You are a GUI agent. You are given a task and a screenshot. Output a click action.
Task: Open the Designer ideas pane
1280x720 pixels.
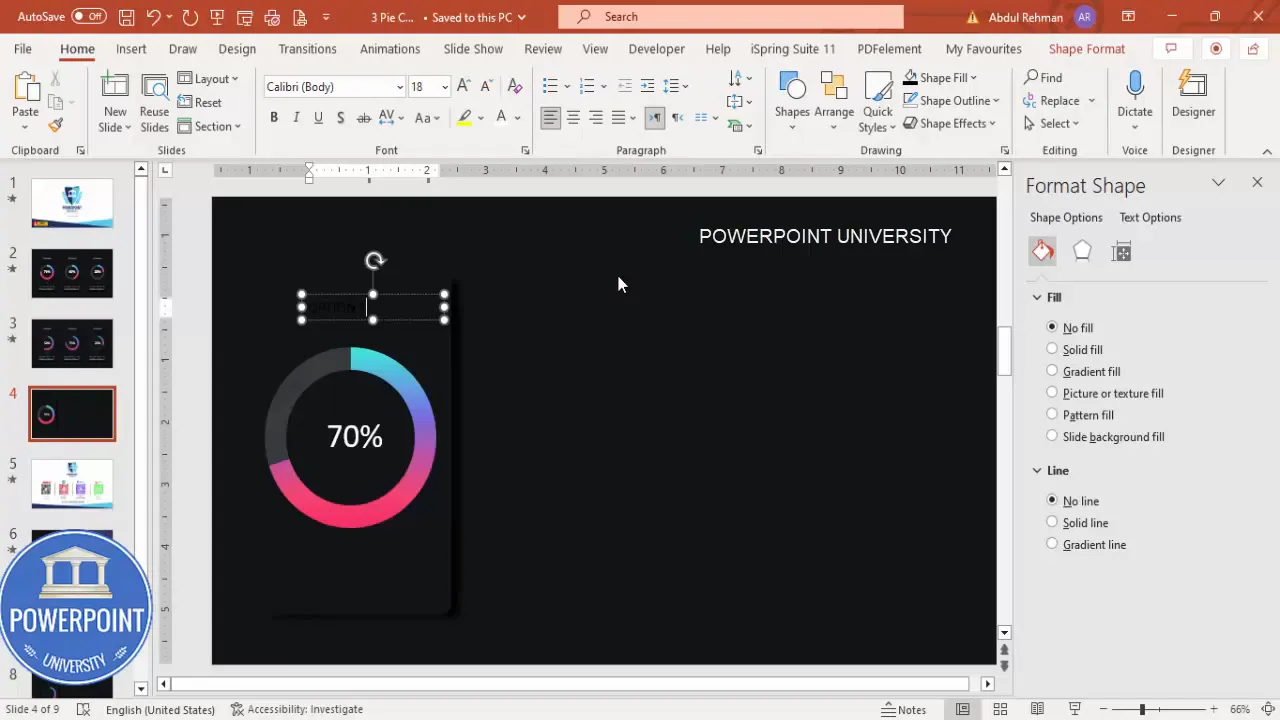(1193, 95)
